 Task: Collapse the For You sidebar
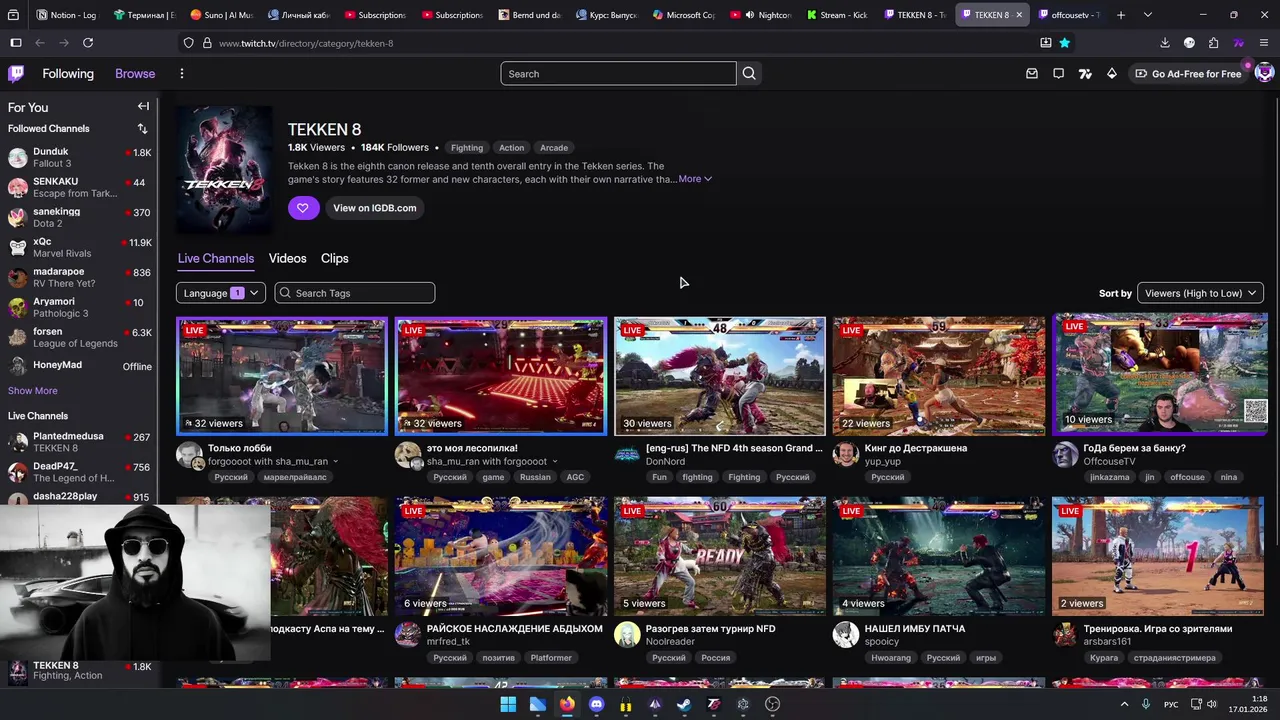143,107
